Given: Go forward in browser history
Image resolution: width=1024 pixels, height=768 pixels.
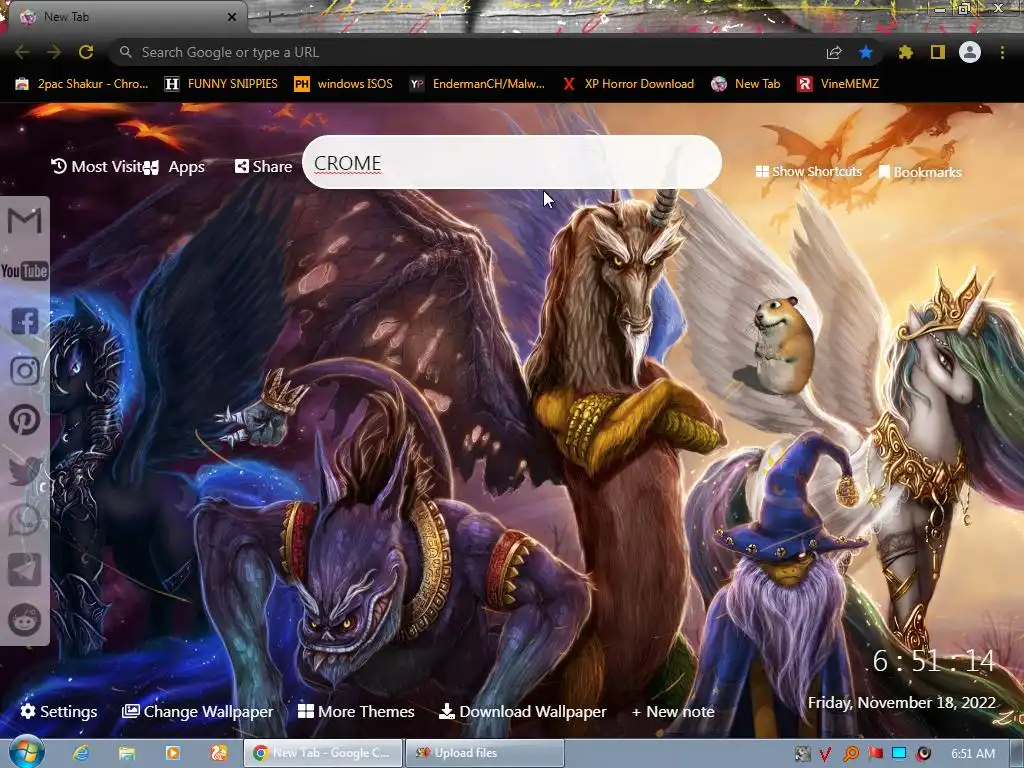Looking at the screenshot, I should pos(54,52).
